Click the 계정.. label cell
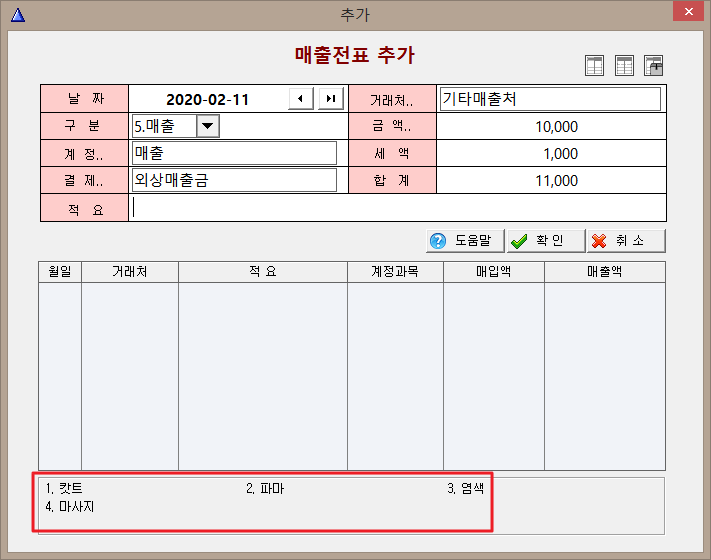Image resolution: width=711 pixels, height=560 pixels. (84, 153)
